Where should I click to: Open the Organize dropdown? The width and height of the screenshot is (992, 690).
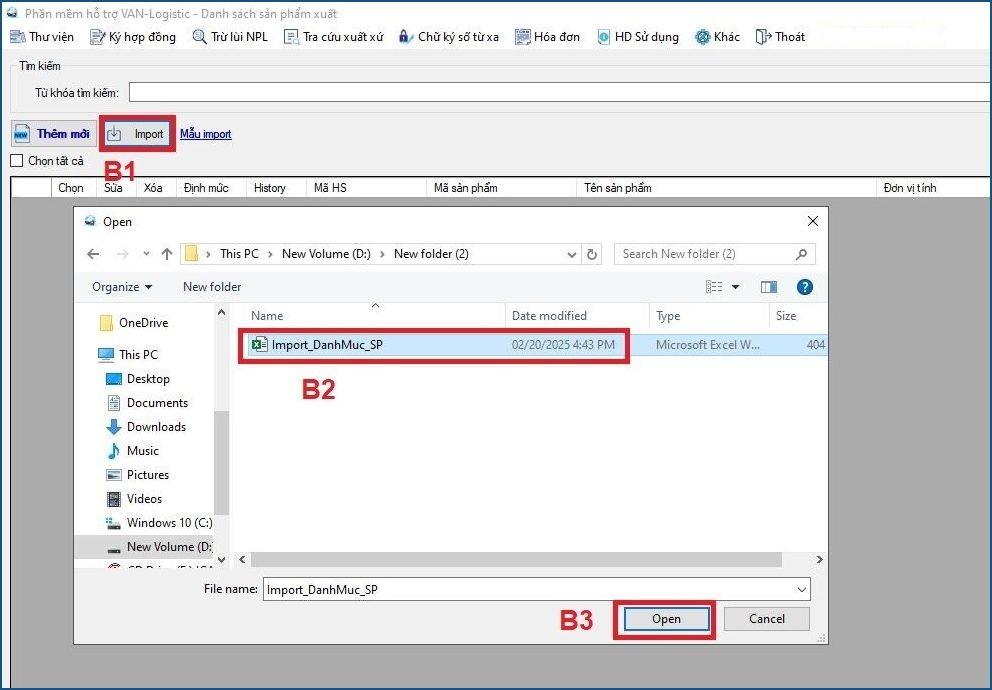point(122,287)
